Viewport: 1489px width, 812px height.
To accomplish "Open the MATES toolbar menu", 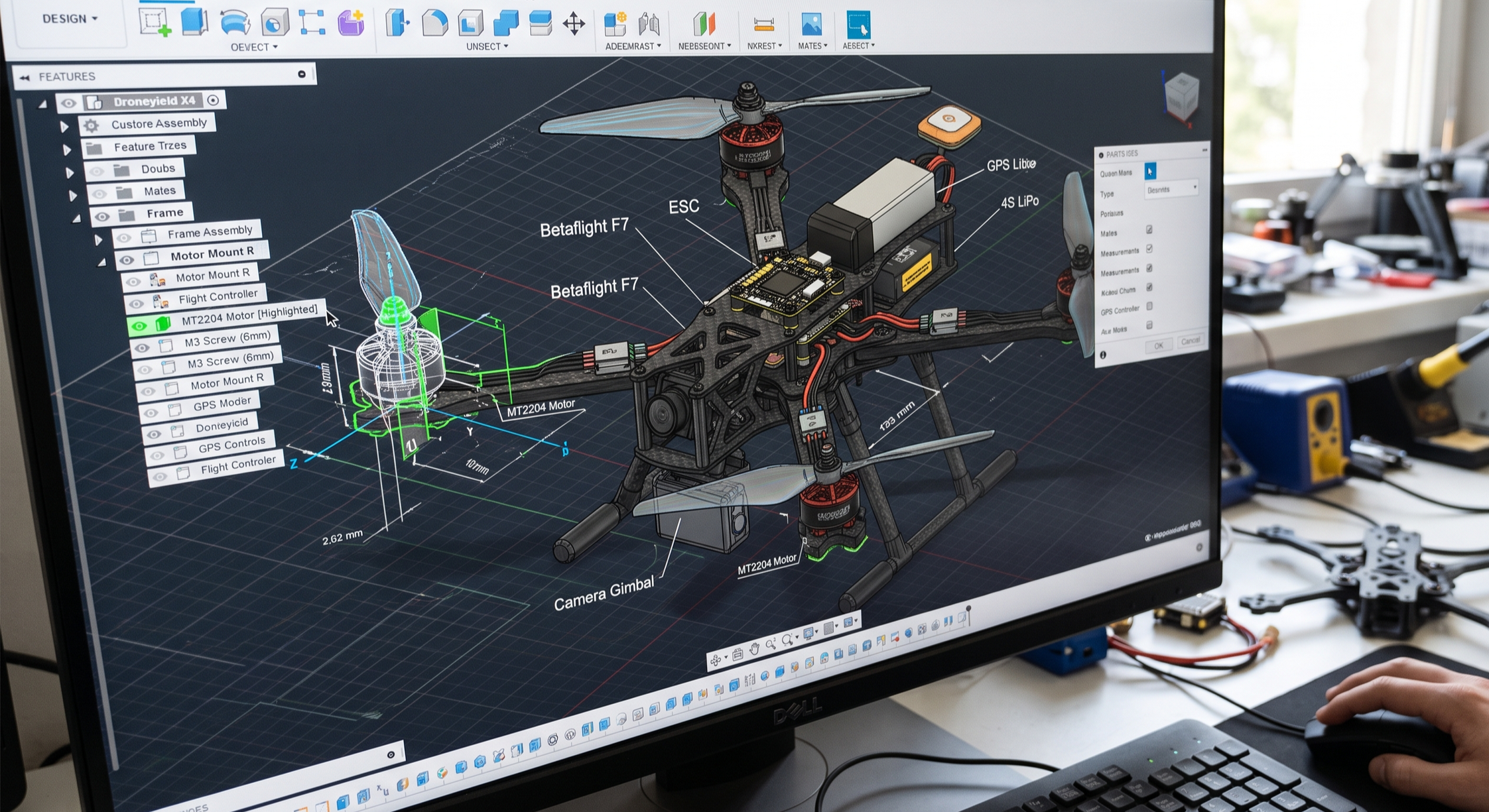I will tap(812, 46).
